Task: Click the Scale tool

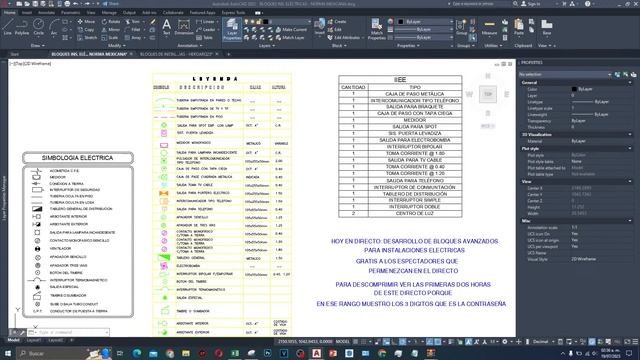Action: pos(110,38)
